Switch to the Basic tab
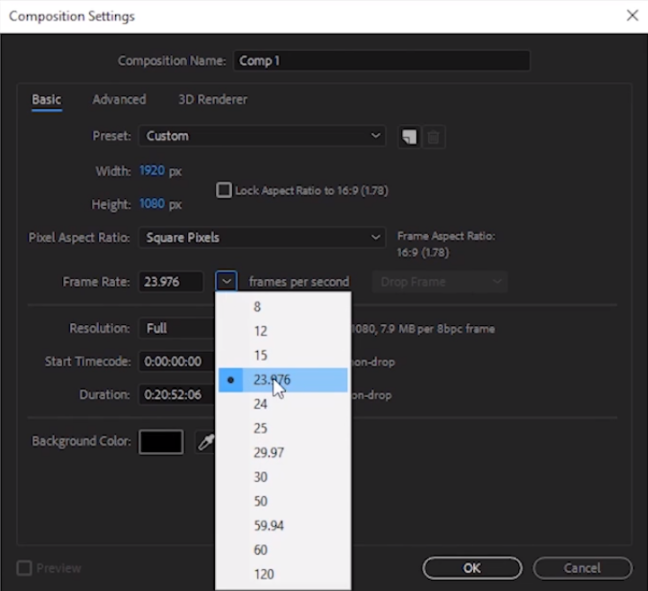Screen dimensions: 648x591 coord(47,100)
